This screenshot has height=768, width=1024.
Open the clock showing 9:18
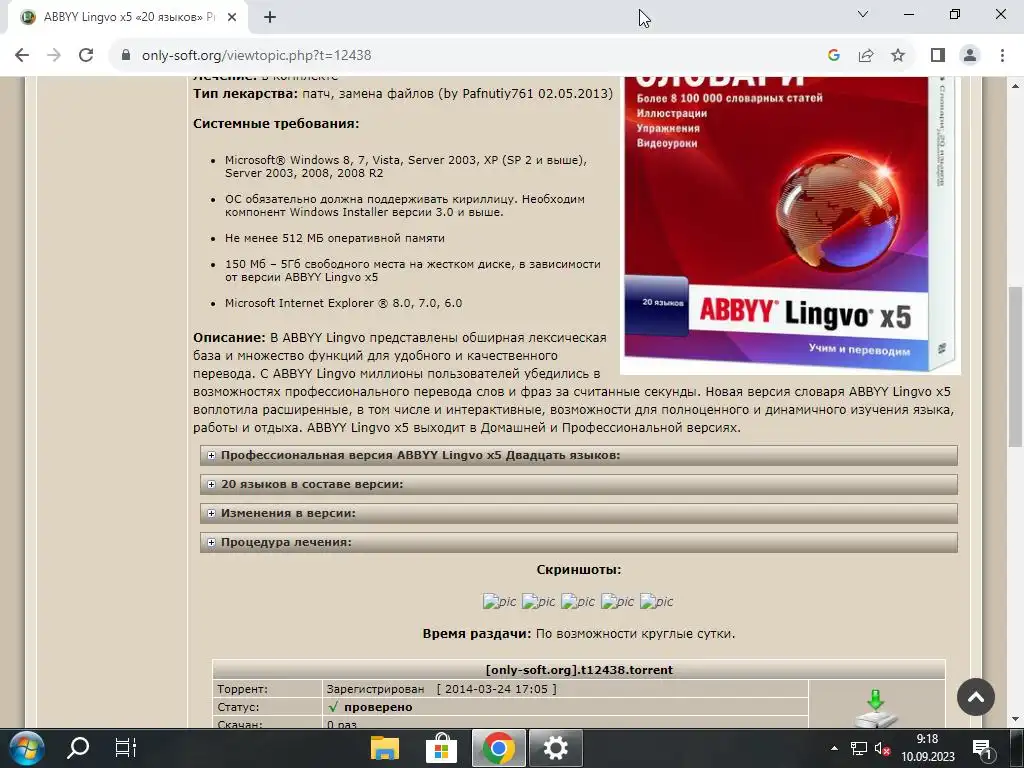tap(927, 748)
